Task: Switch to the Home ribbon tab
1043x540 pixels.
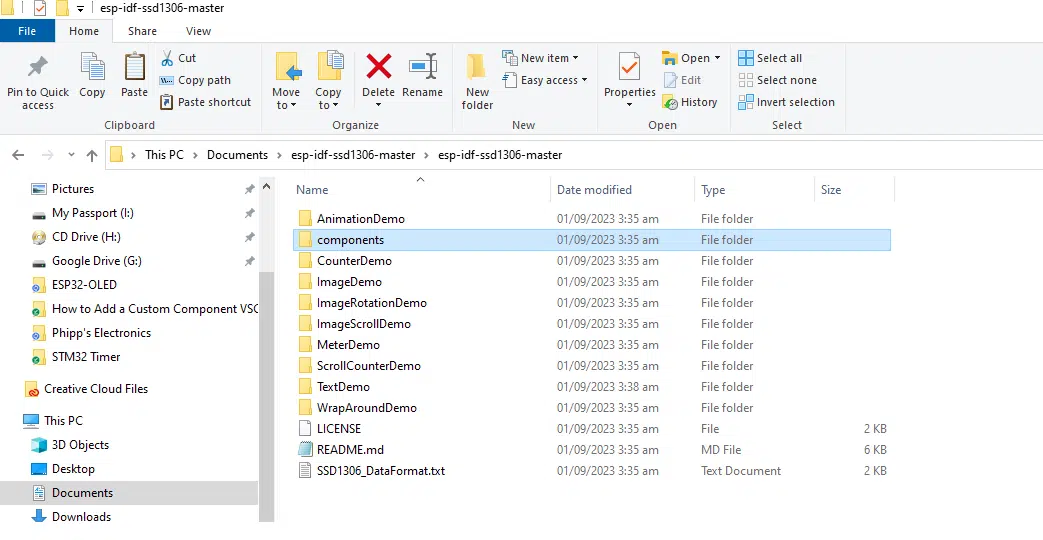Action: click(x=84, y=31)
